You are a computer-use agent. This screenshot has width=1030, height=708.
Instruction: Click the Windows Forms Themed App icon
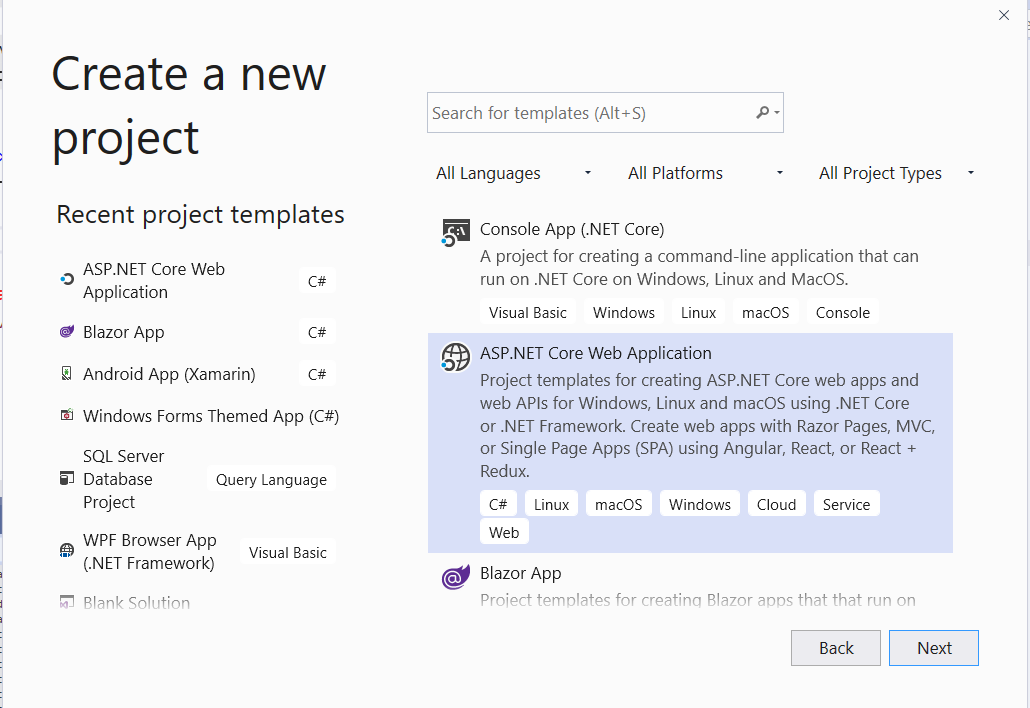click(x=67, y=416)
